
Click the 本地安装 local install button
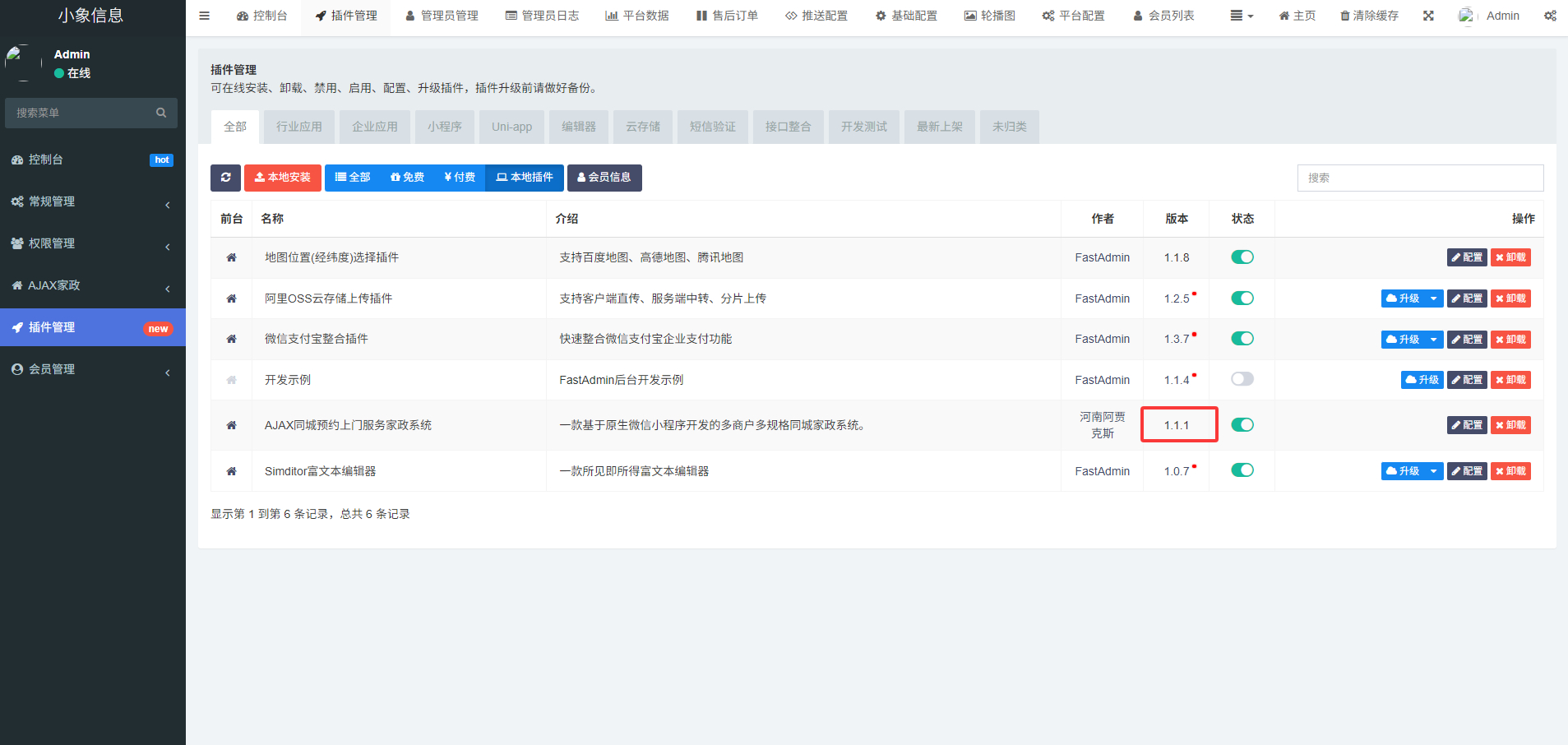282,178
